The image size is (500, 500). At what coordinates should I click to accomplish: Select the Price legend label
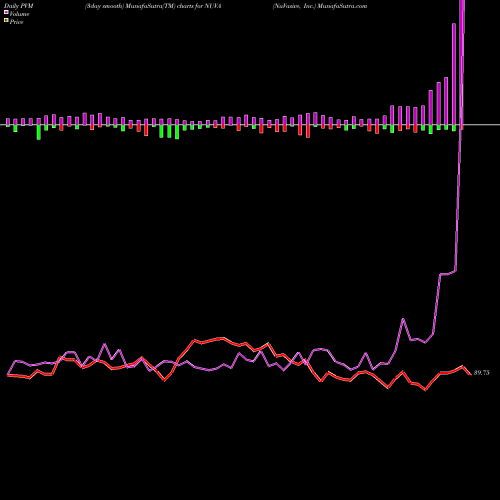point(16,22)
